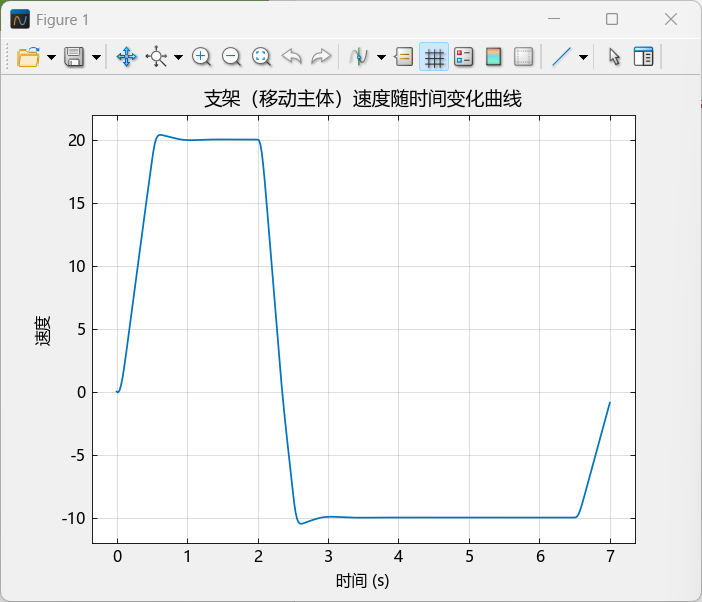This screenshot has width=702, height=602.
Task: Toggle the axes box outline icon
Action: click(523, 57)
